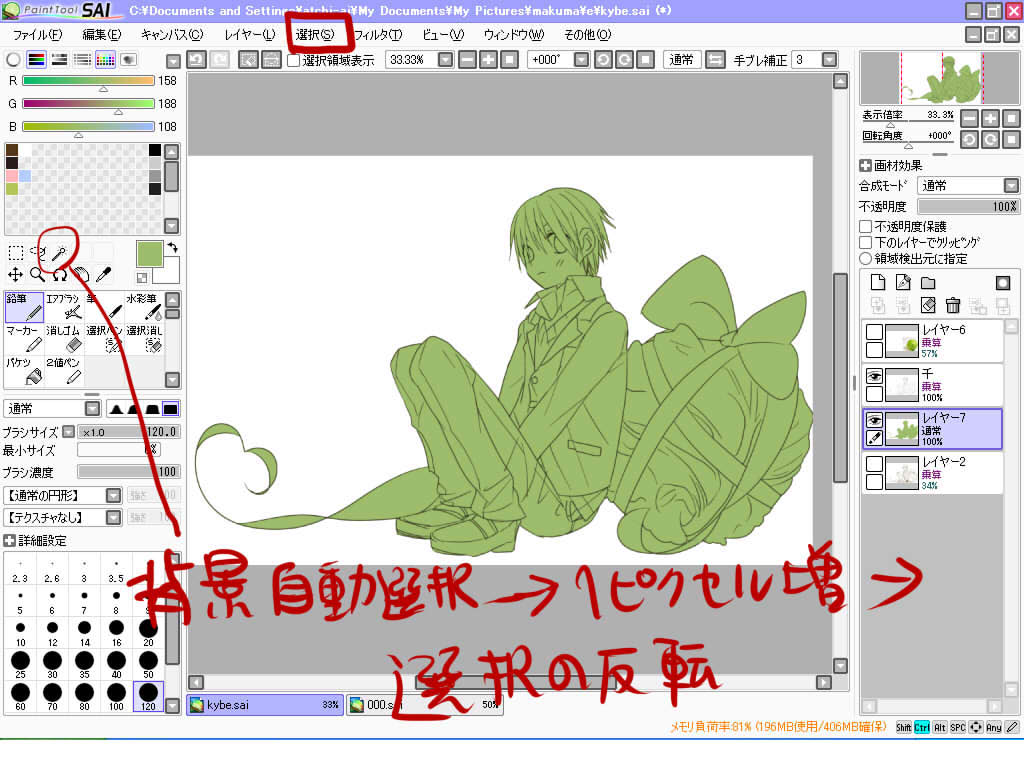The image size is (1024, 768).
Task: Open the zoom percentage 33.33% dropdown
Action: click(445, 60)
